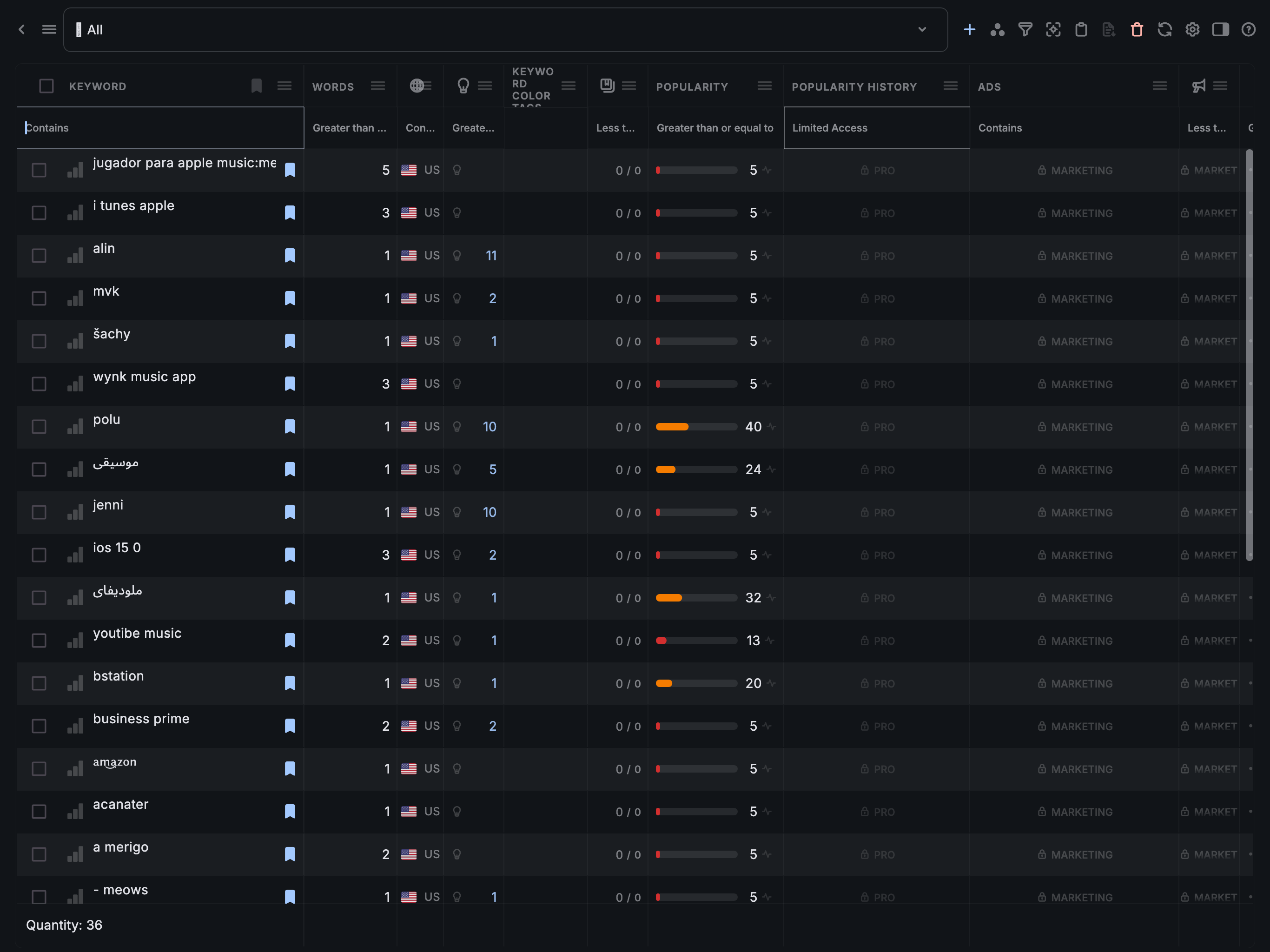Screen dimensions: 1270x952
Task: Click the blue plus add keyword icon
Action: click(969, 30)
